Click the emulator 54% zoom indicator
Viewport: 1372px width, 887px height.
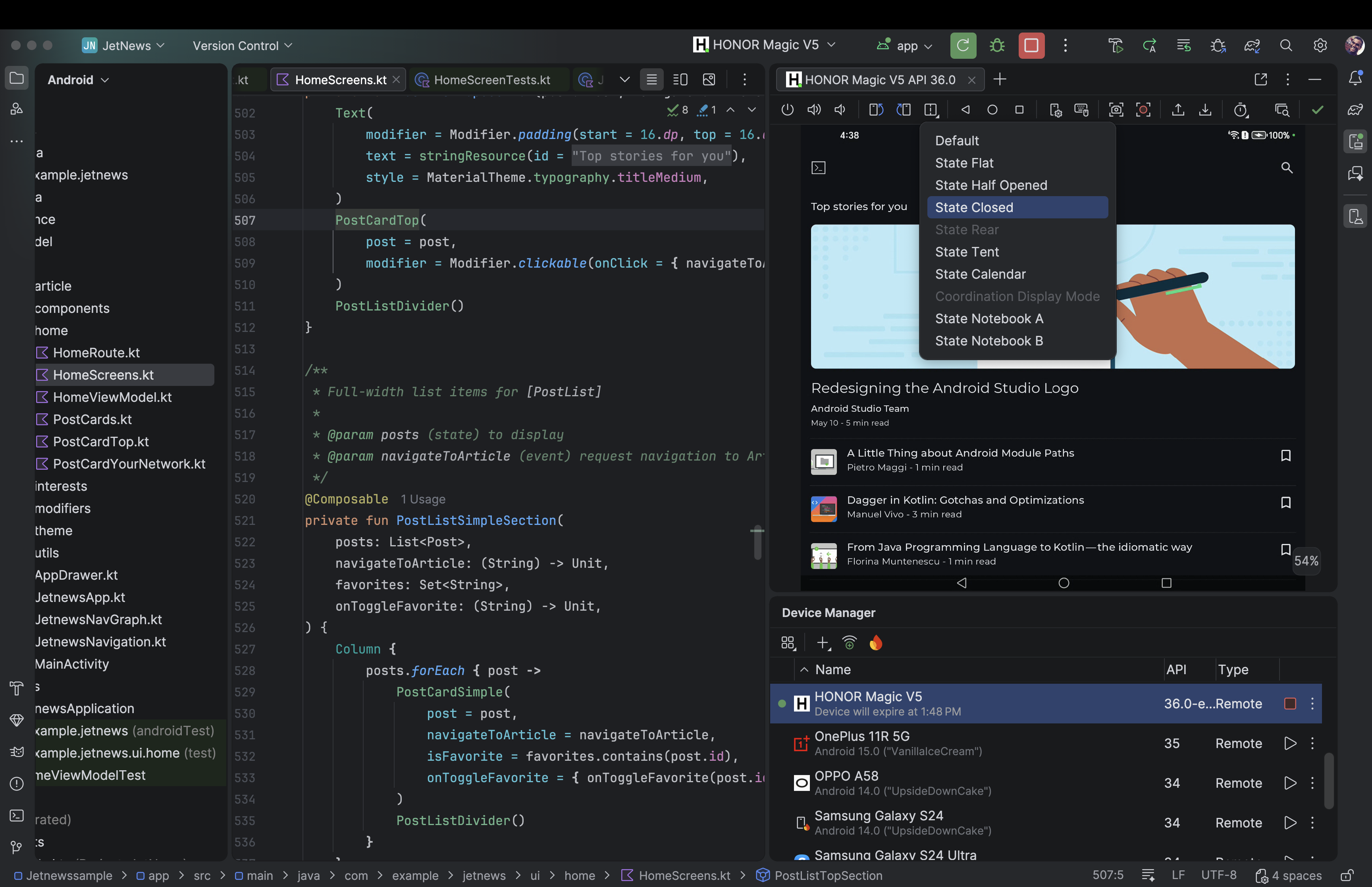click(x=1306, y=560)
